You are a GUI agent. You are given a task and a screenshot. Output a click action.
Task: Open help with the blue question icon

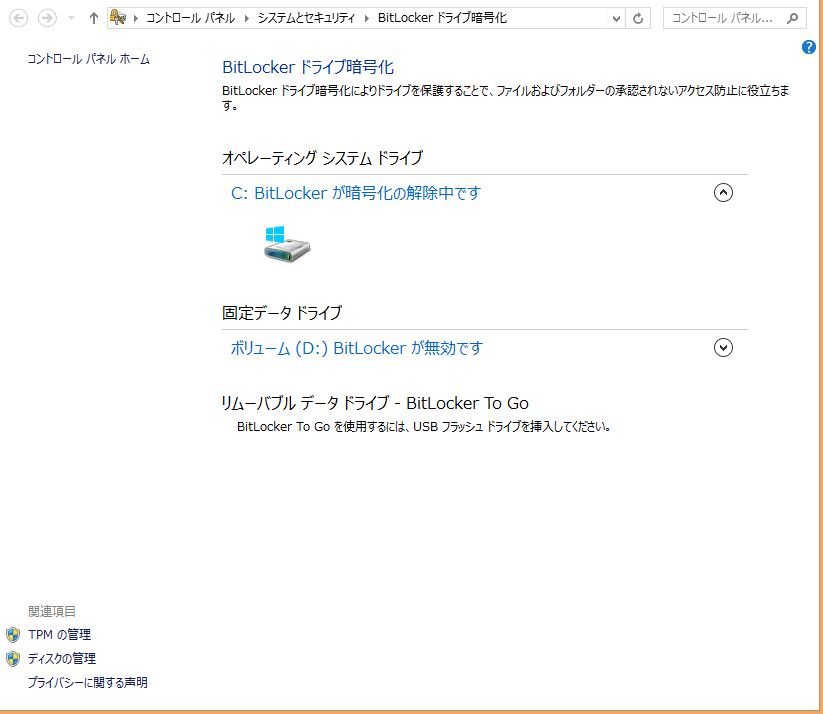(x=809, y=47)
